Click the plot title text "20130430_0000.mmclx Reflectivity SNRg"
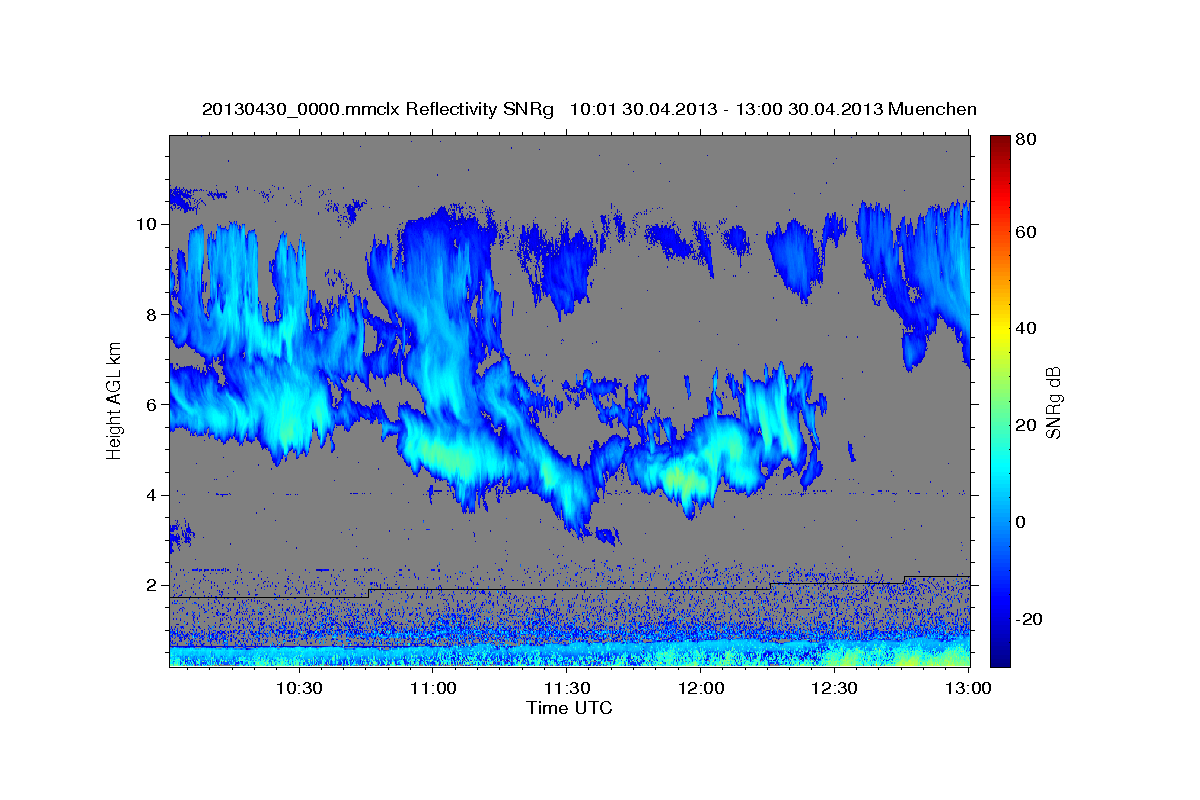1200x800 pixels. pyautogui.click(x=378, y=109)
